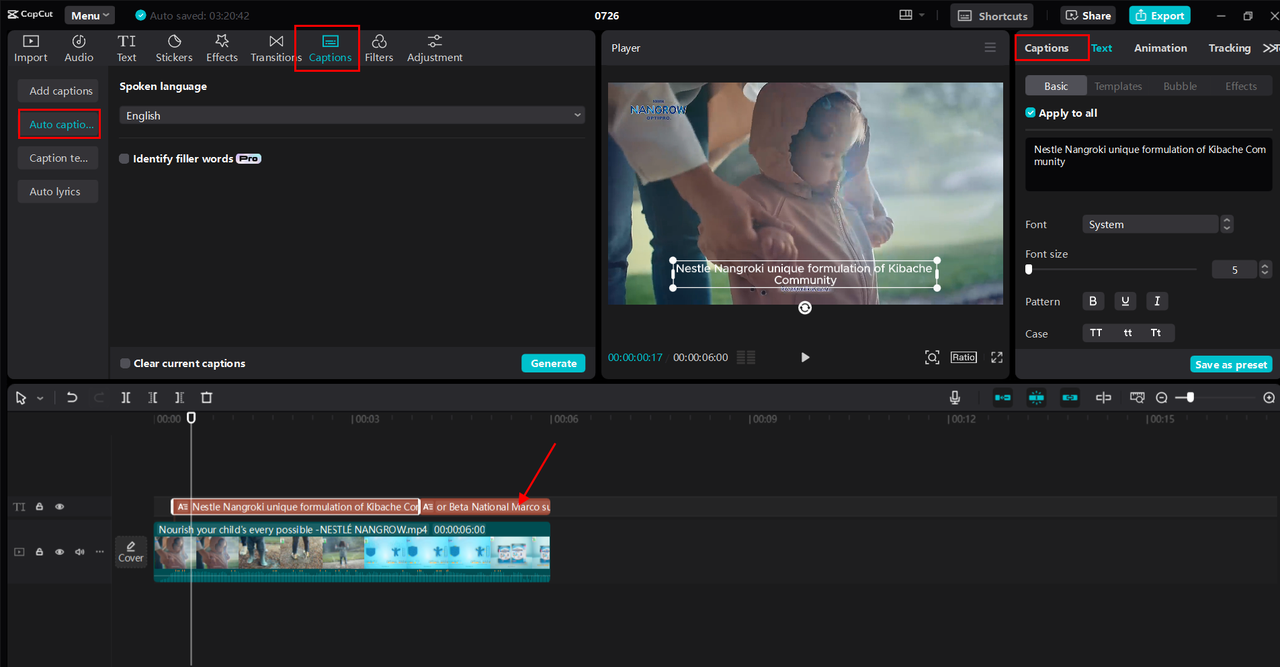This screenshot has width=1280, height=667.
Task: Open the Text tab in top toolbar
Action: pos(127,48)
